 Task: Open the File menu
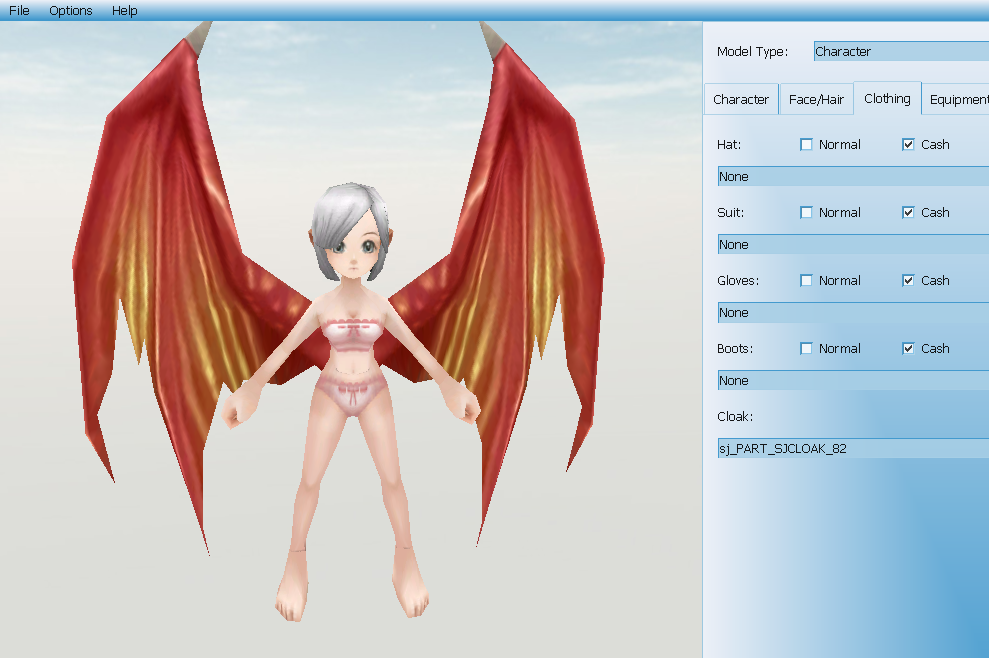19,10
